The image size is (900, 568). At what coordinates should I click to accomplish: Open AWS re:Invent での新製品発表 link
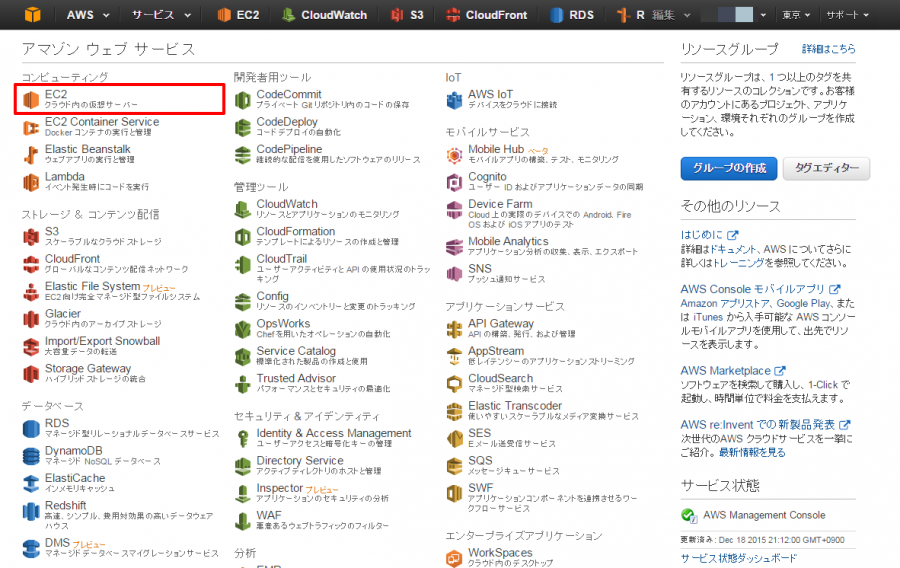[x=765, y=425]
